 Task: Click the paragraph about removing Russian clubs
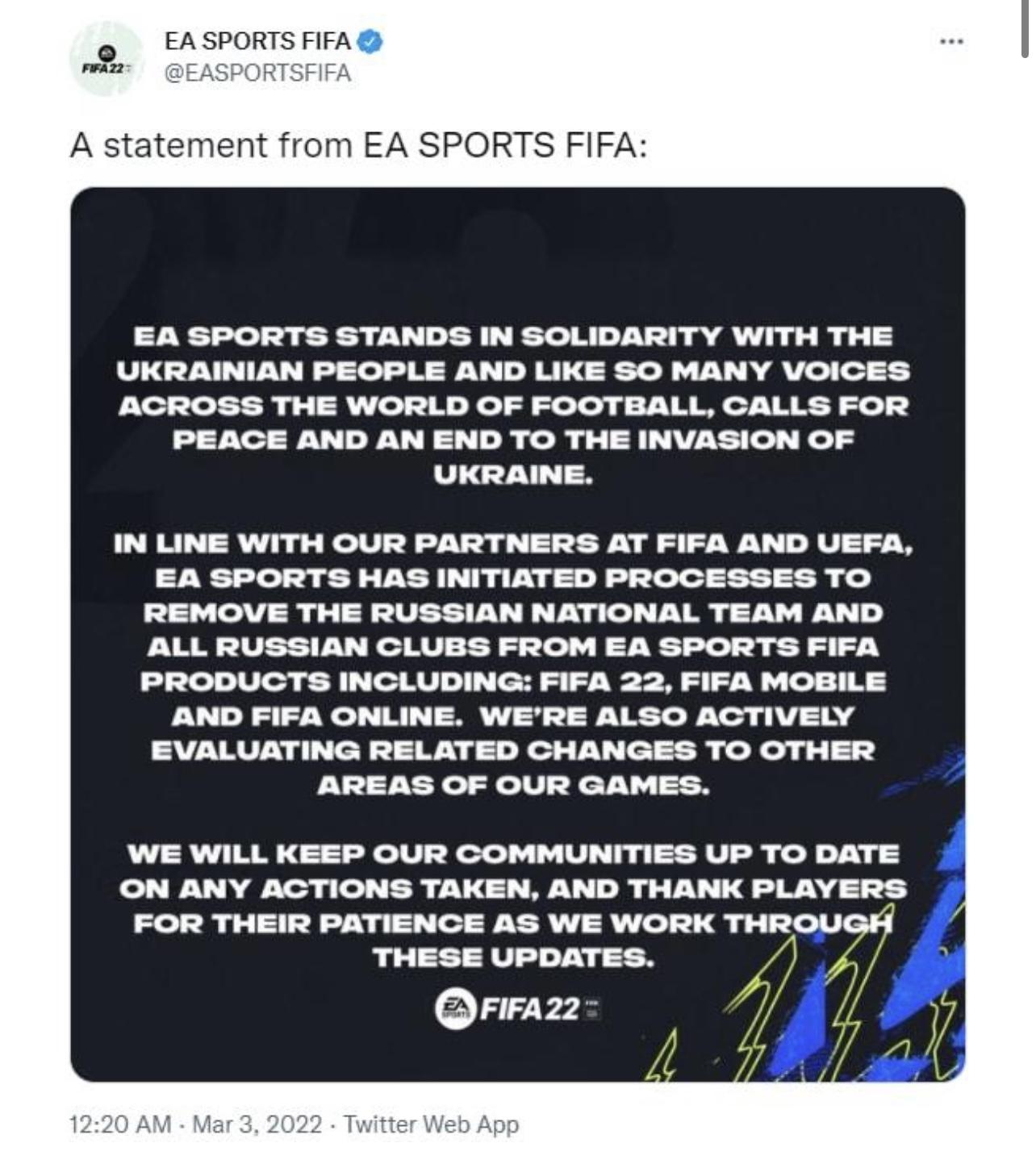coord(513,664)
